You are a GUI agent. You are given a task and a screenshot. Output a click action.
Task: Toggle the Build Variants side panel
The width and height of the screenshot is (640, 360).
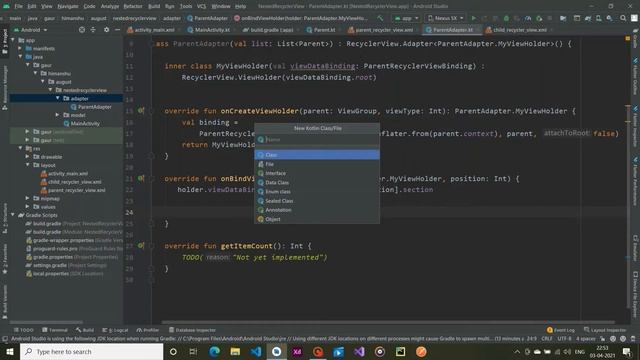(5, 302)
